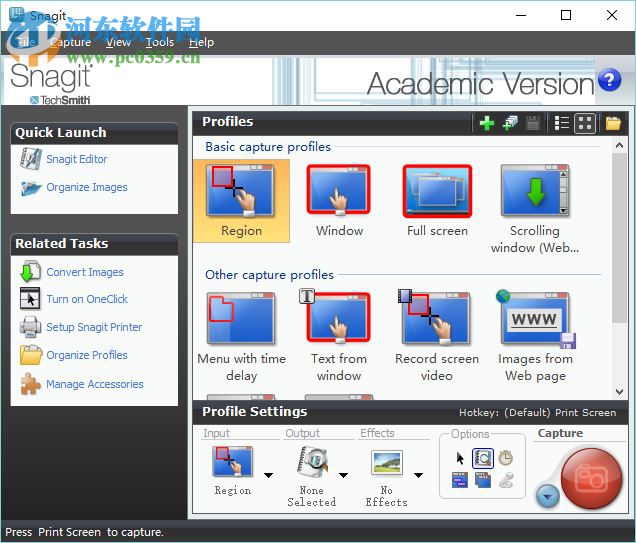Open the View menu
Viewport: 636px width, 543px height.
pos(118,42)
